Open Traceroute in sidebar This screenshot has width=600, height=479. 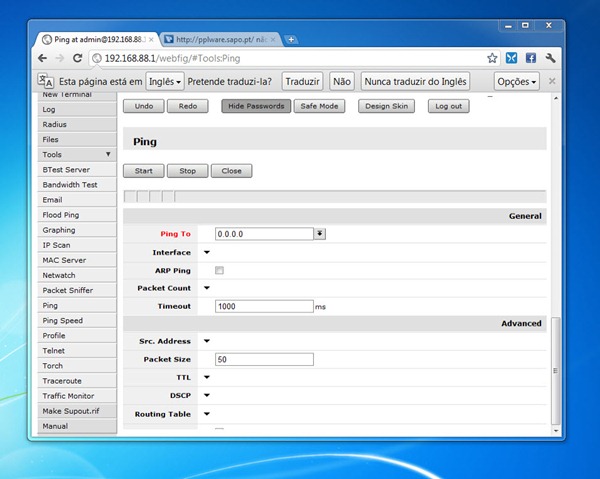(77, 381)
